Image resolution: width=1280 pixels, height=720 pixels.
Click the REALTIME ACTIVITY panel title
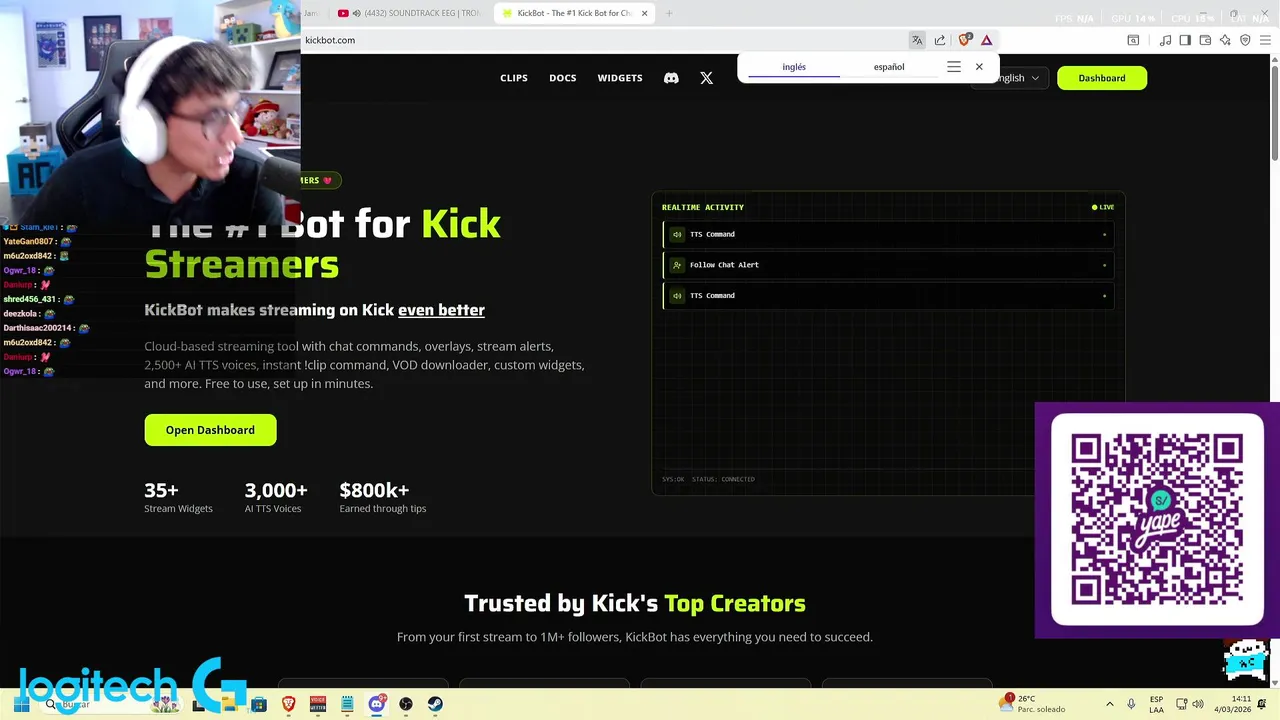click(x=703, y=207)
